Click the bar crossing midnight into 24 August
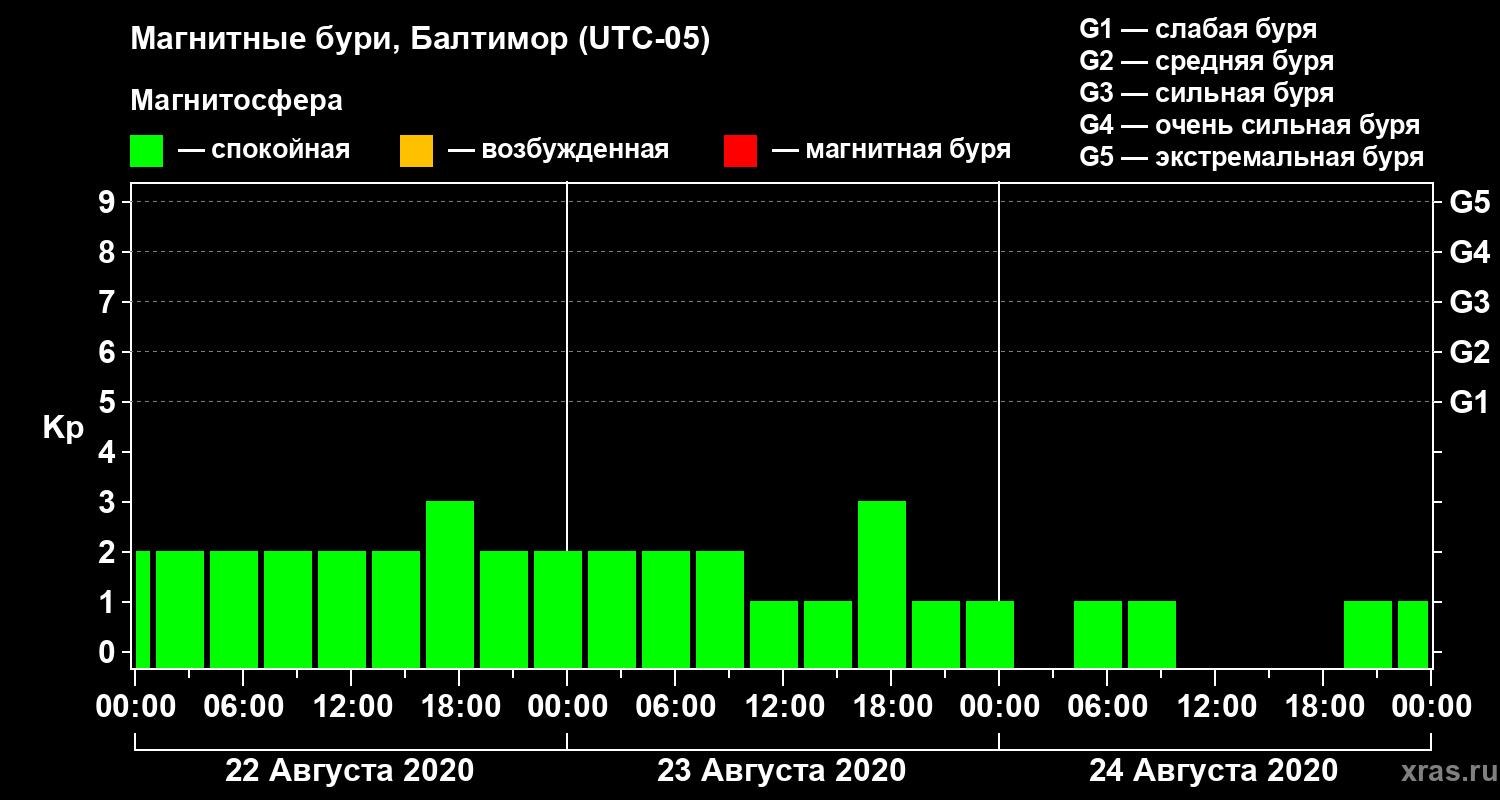The image size is (1500, 800). point(990,634)
